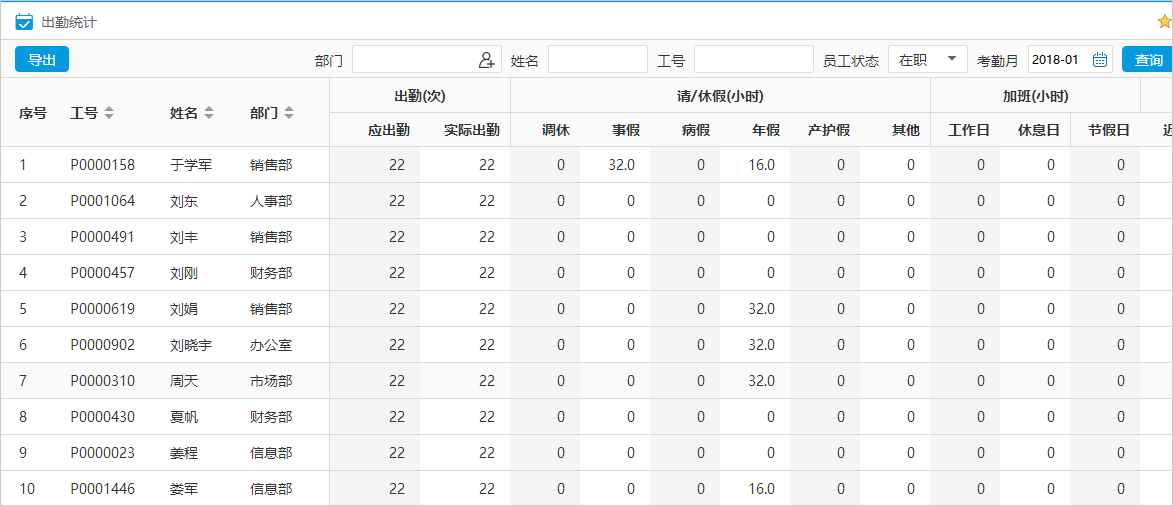
Task: Select the row for employee 于学军
Action: 191,165
